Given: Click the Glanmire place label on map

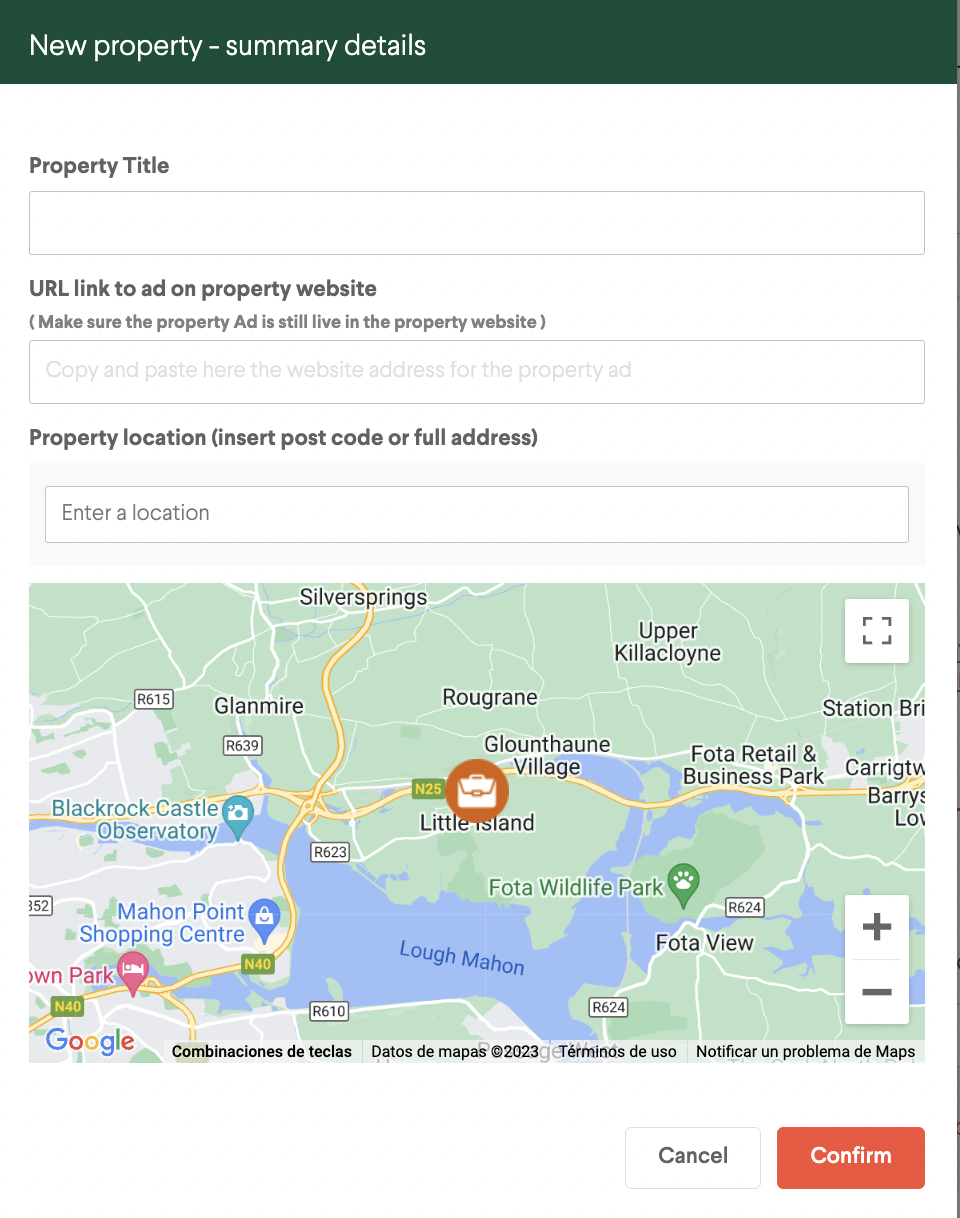Looking at the screenshot, I should tap(259, 706).
